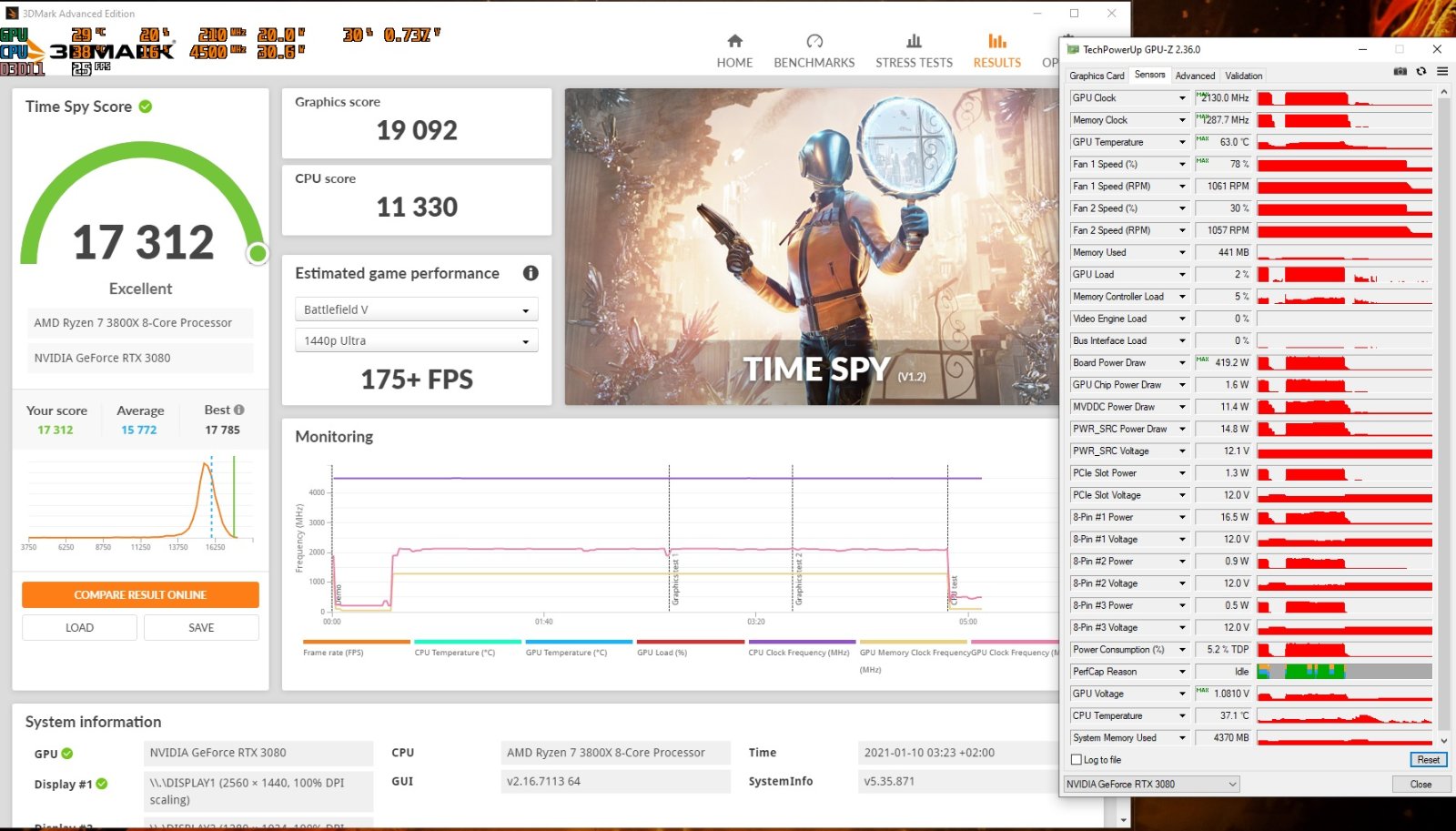Click Graphics score value 19 092
Viewport: 1456px width, 831px height.
pyautogui.click(x=417, y=130)
